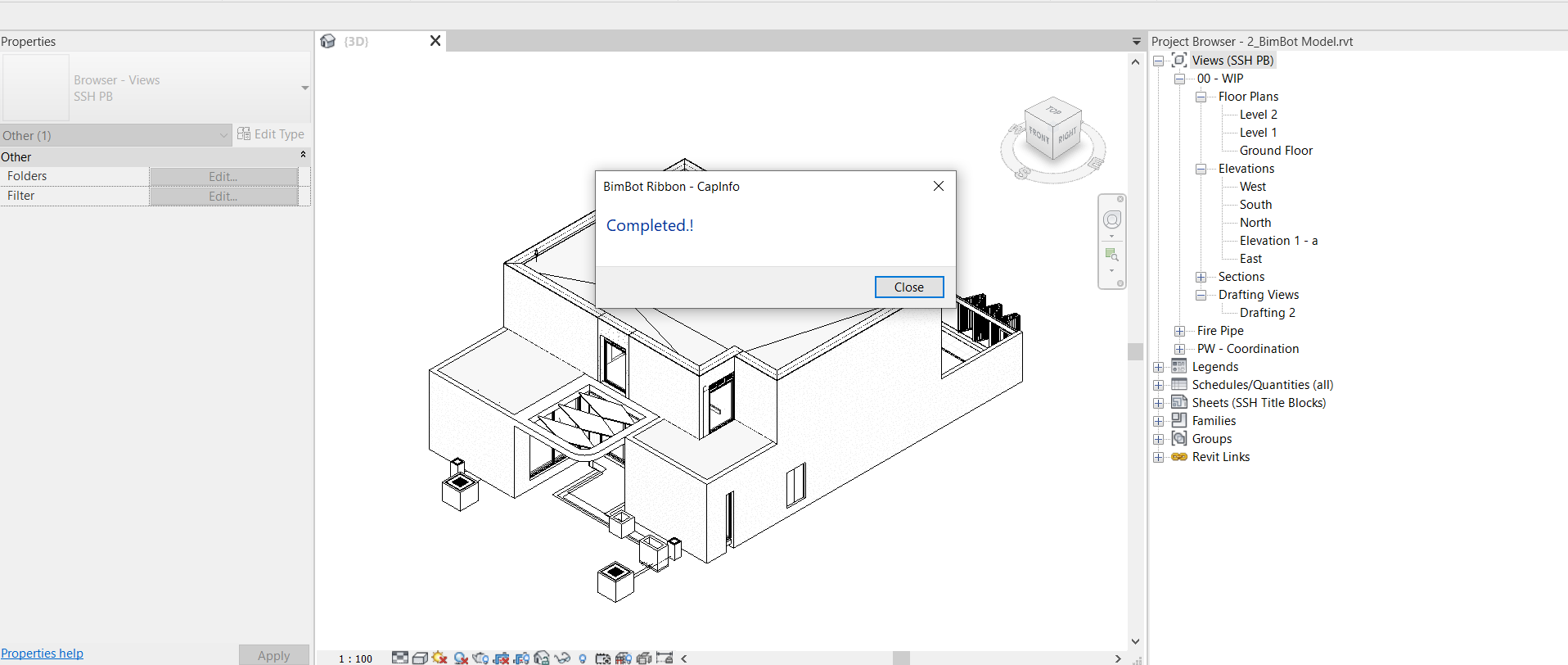Dismiss the BimBot Ribbon dialog with X

[939, 186]
